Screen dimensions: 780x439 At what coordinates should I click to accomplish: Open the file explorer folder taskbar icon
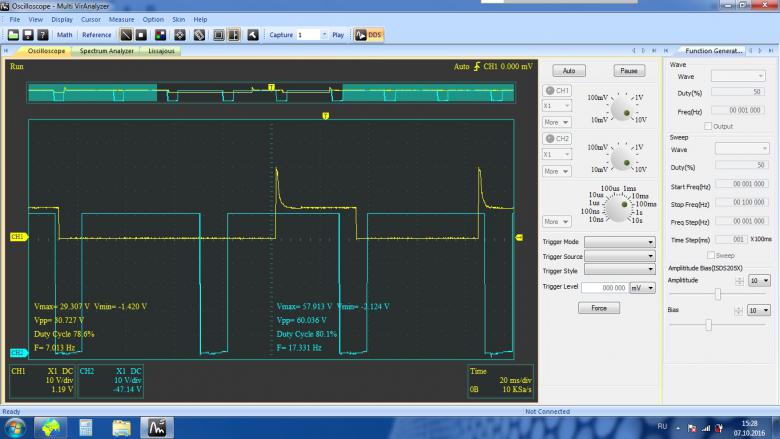point(121,428)
